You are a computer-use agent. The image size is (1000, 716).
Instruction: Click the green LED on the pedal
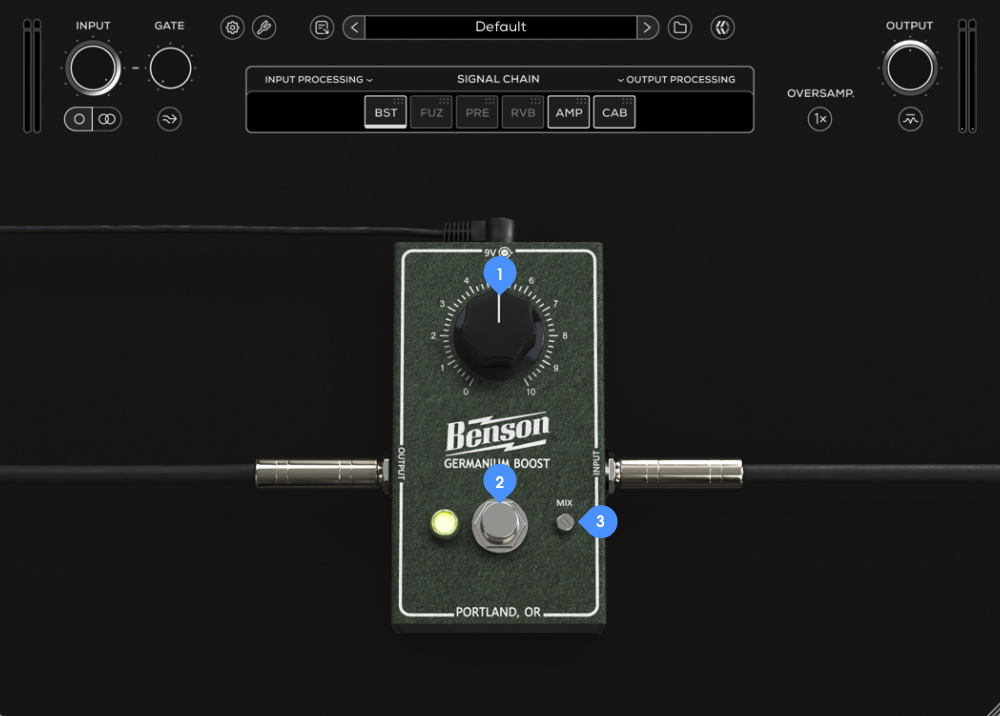pyautogui.click(x=445, y=523)
